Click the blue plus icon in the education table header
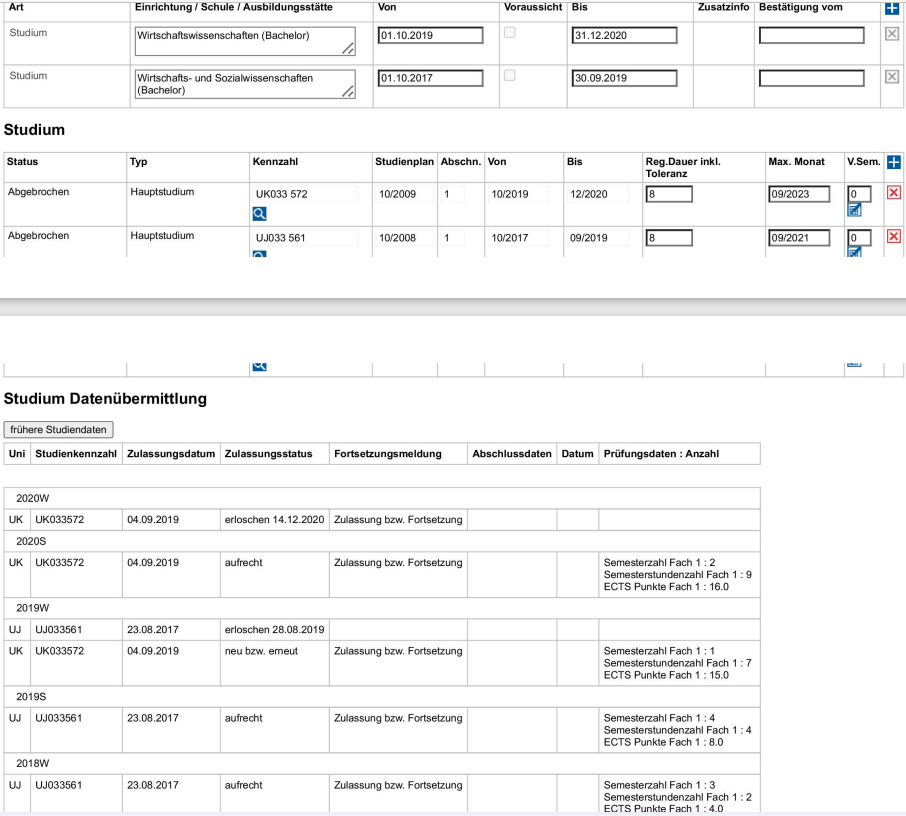The image size is (906, 816). point(892,9)
